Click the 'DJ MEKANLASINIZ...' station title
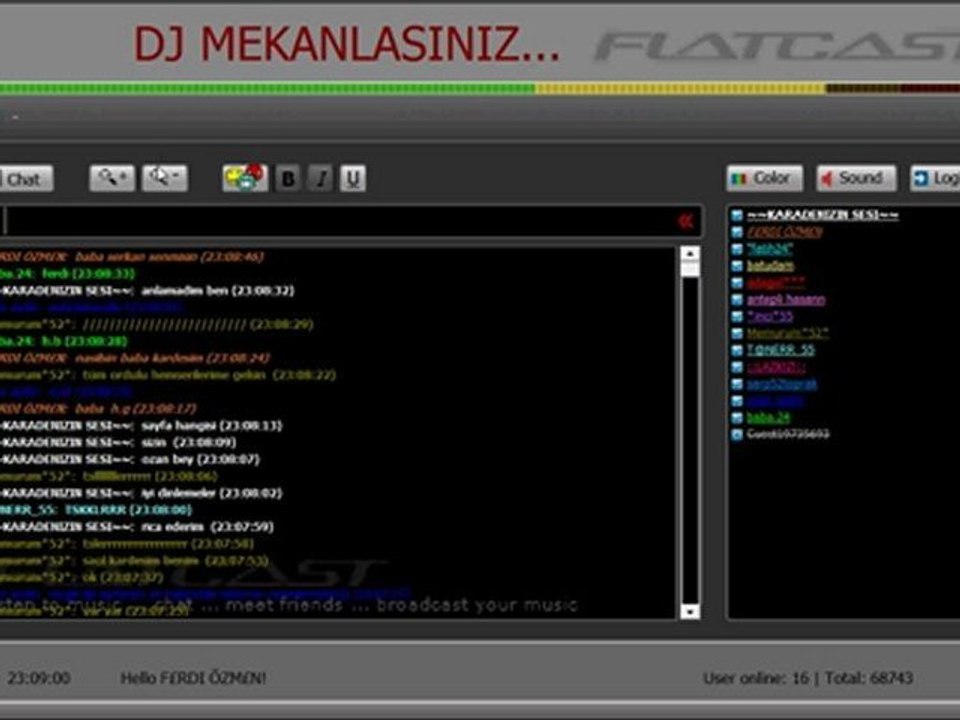960x720 pixels. pos(347,44)
